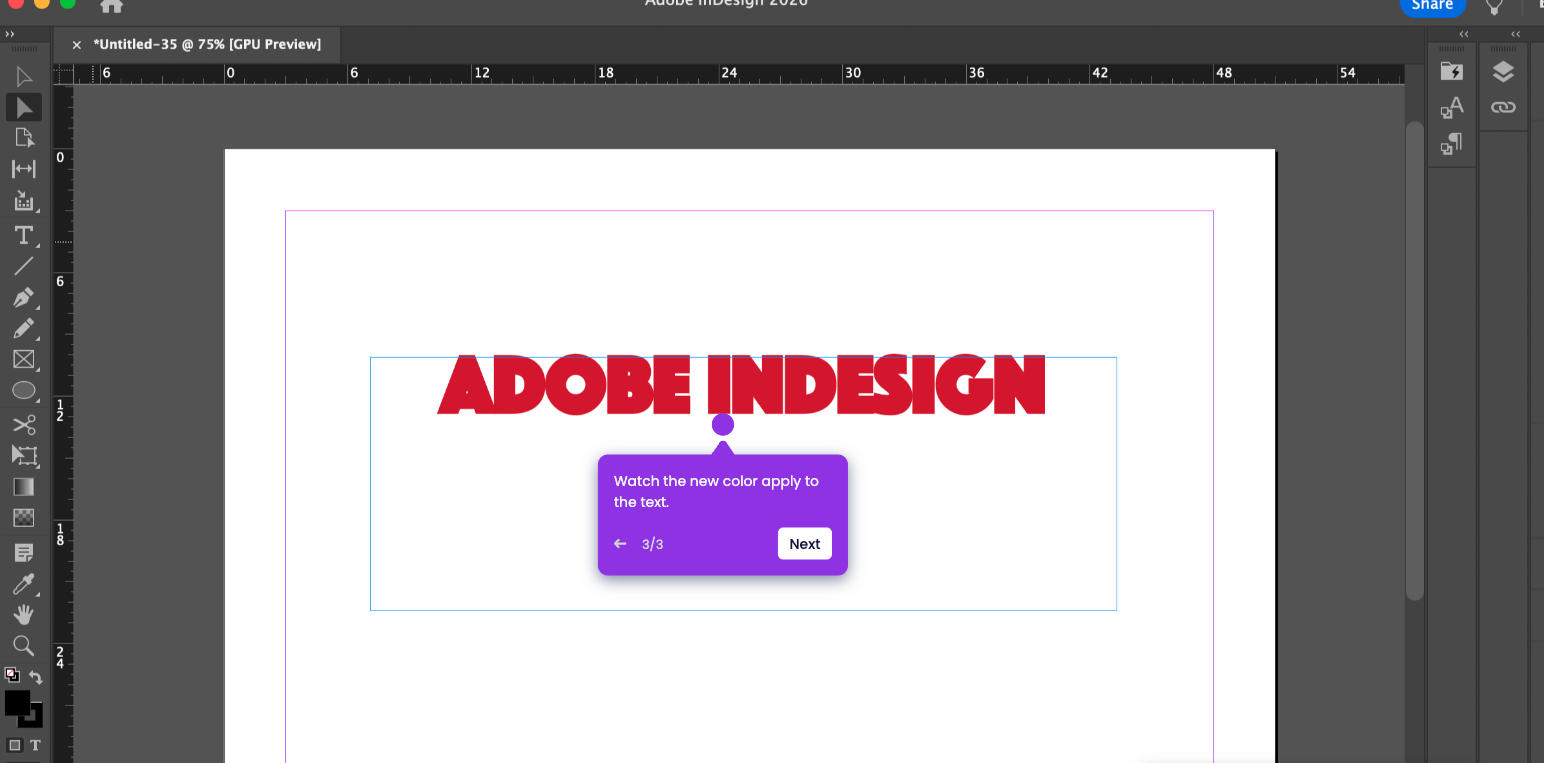Image resolution: width=1544 pixels, height=763 pixels.
Task: Select the Gradient Swatch tool
Action: [24, 487]
